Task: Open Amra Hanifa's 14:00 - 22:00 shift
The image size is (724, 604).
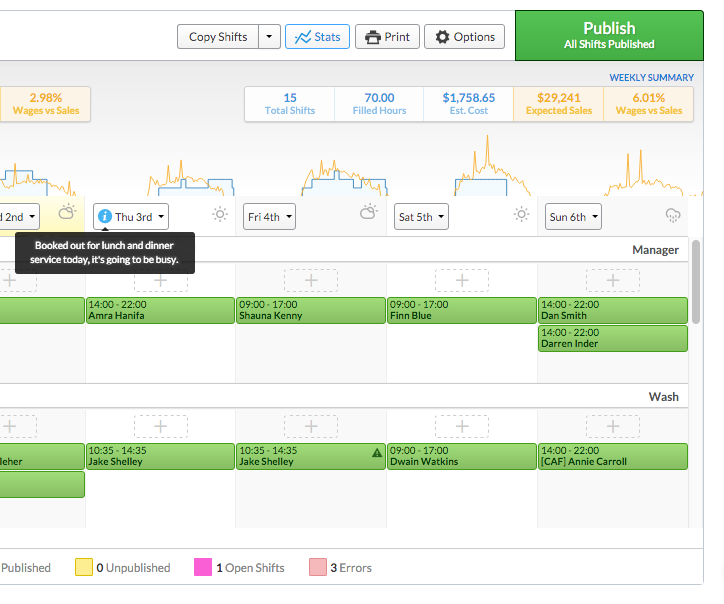Action: [160, 310]
